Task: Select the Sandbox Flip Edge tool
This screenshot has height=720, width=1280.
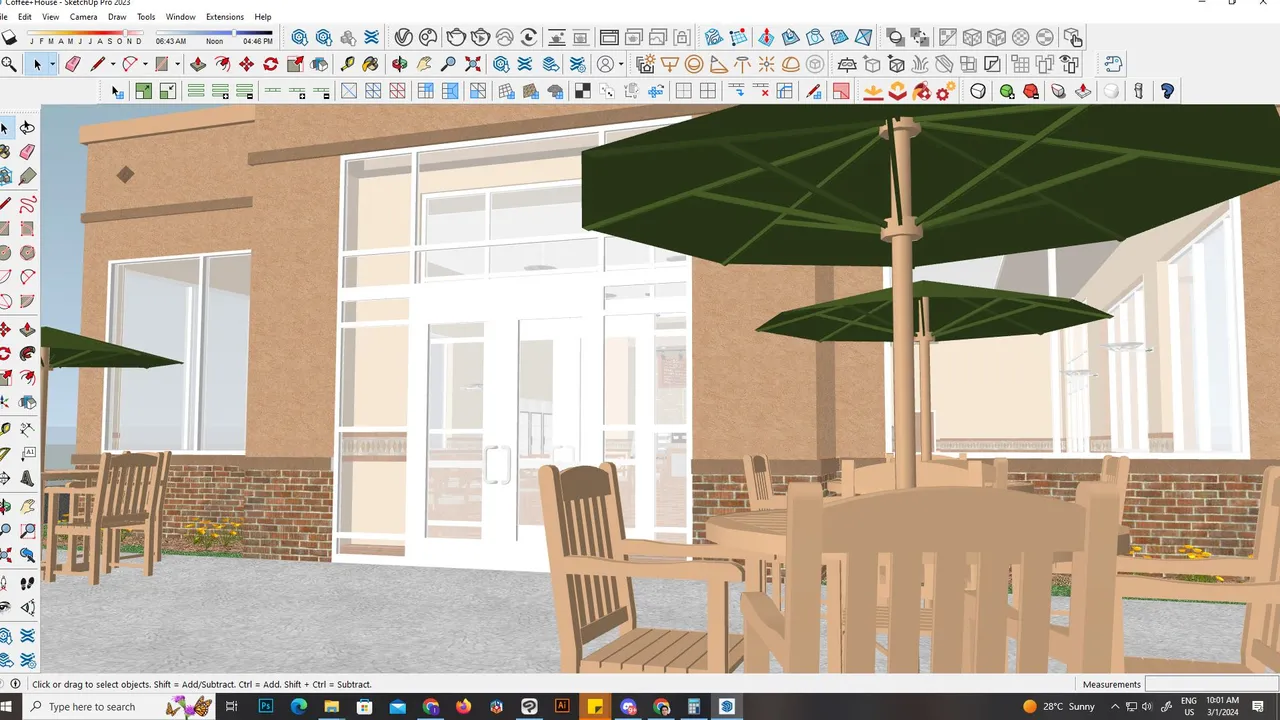Action: click(864, 37)
